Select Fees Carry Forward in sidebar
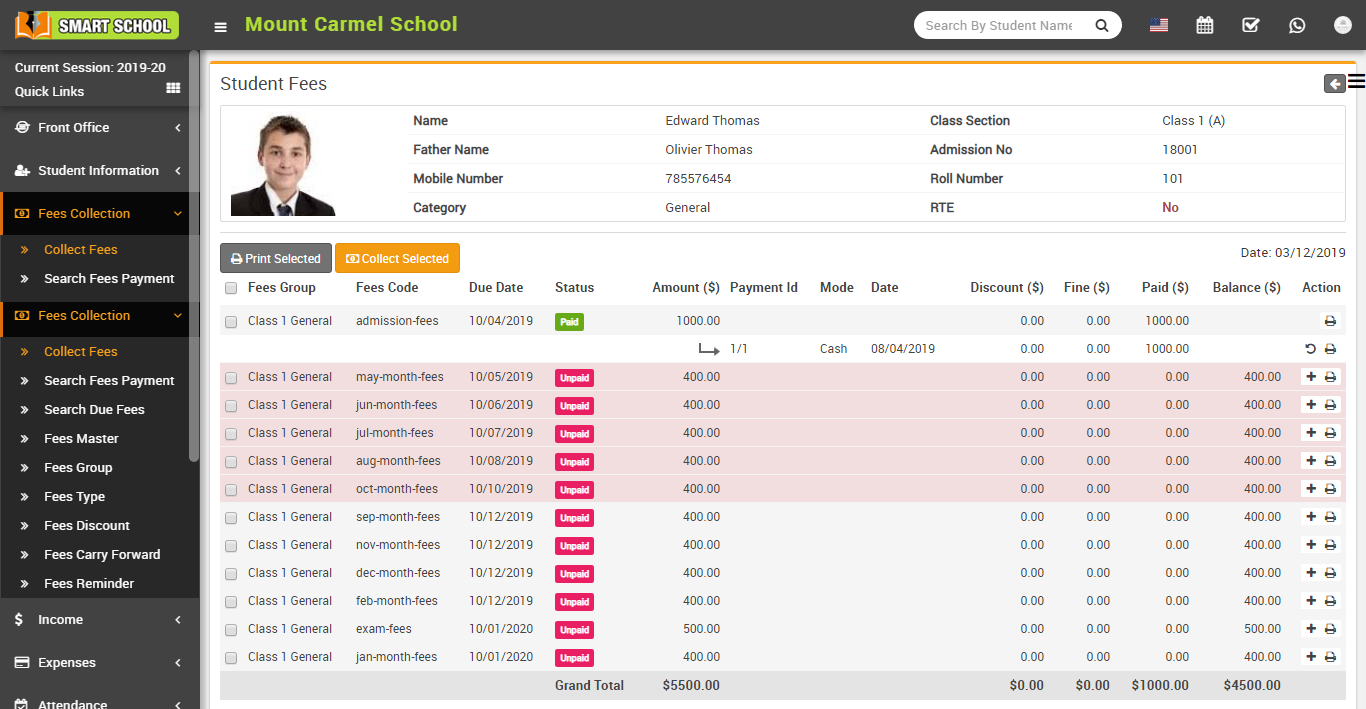 [102, 555]
